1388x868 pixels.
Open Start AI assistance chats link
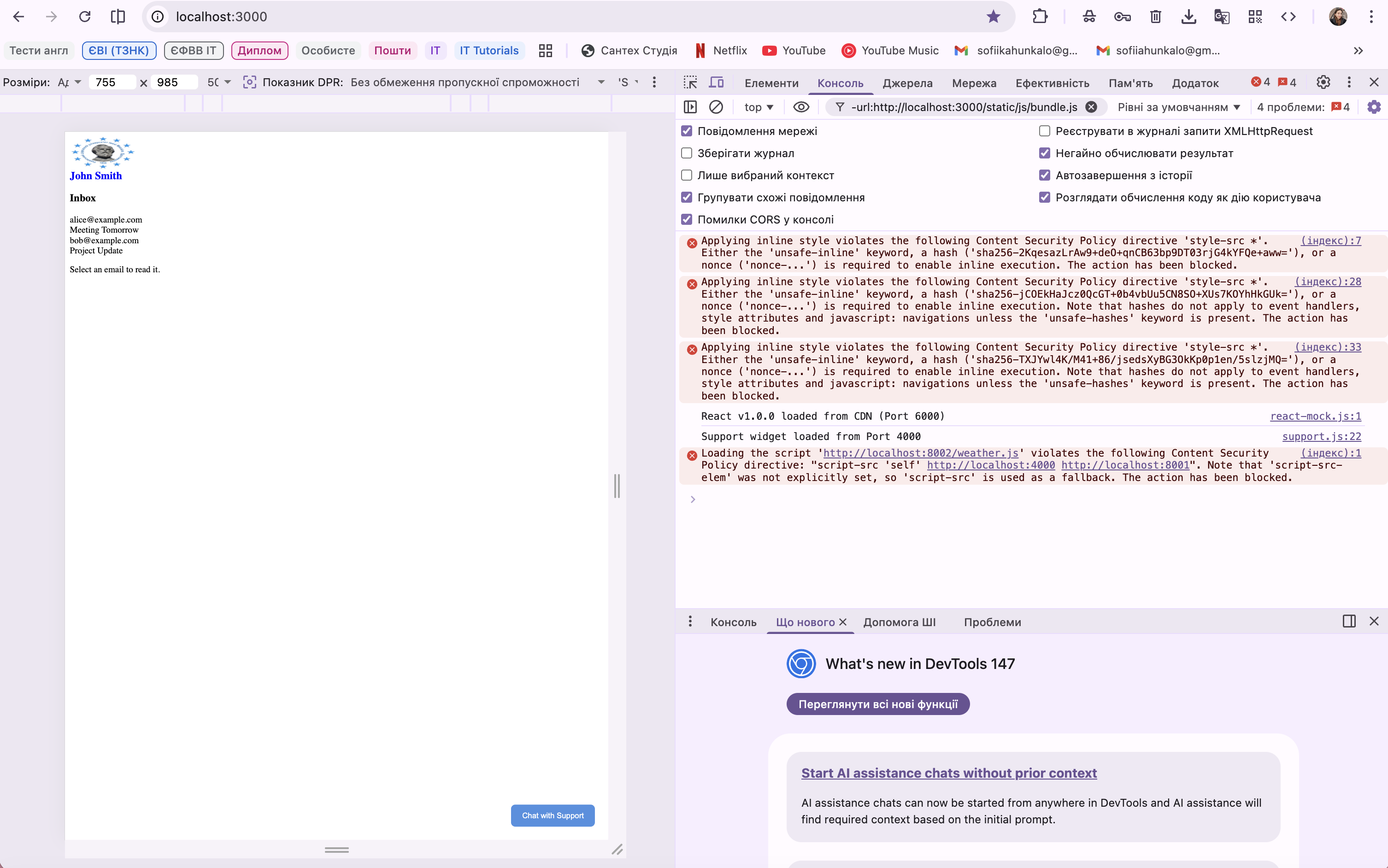click(x=949, y=773)
